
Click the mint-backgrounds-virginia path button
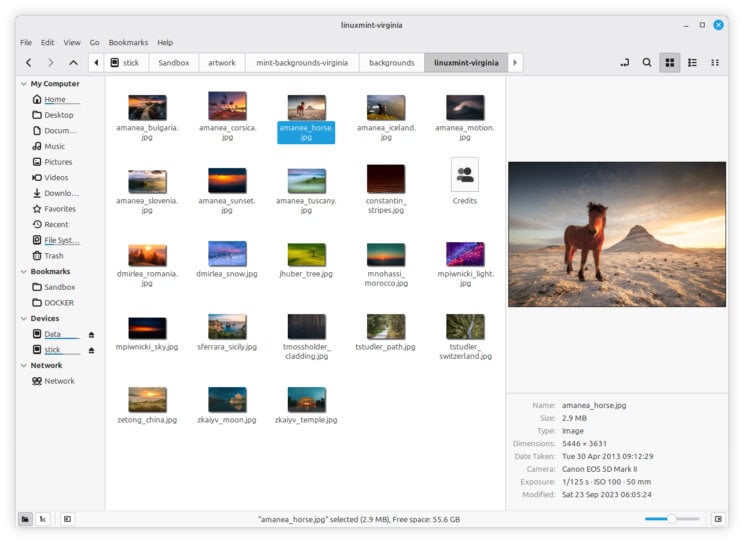tap(302, 63)
